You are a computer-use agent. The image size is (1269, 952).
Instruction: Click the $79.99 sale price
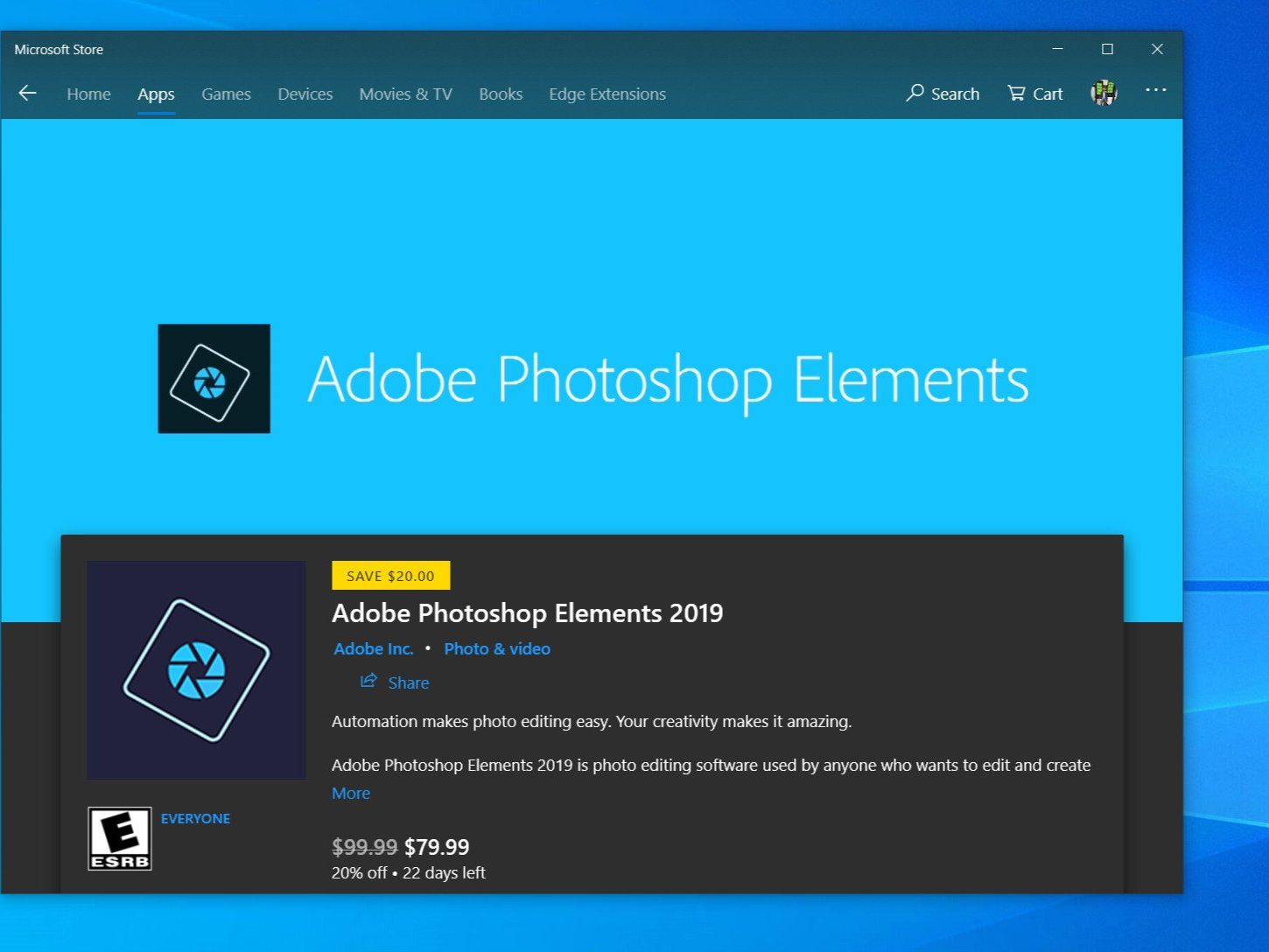(x=437, y=847)
